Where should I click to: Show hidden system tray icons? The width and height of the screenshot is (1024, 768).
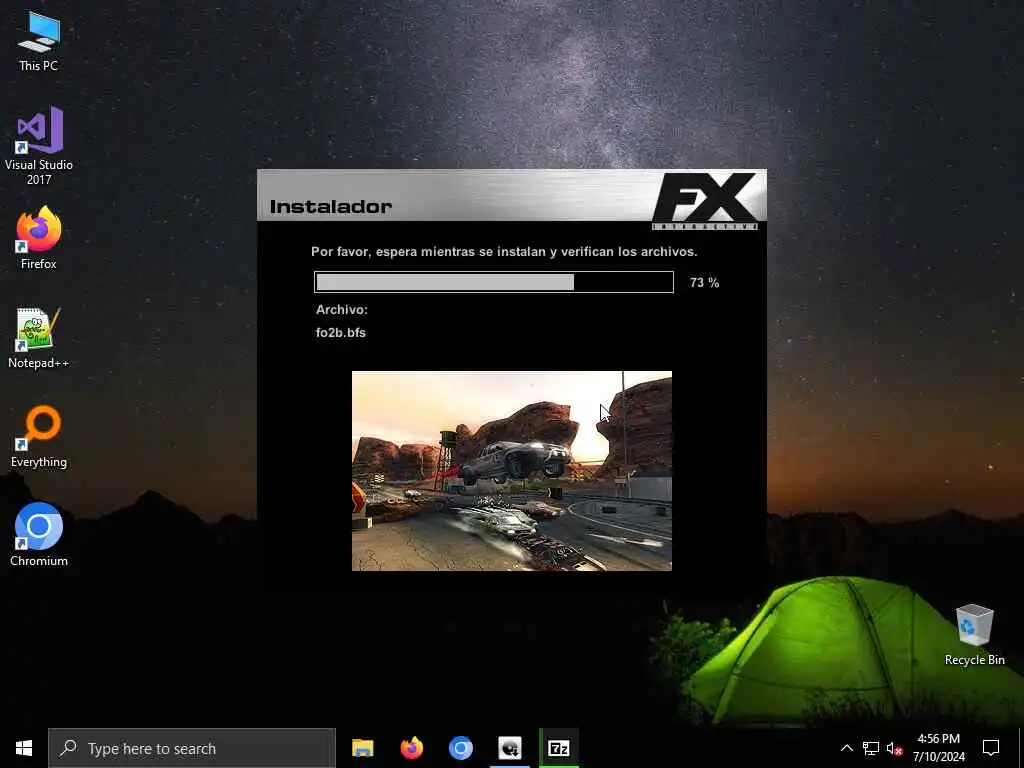(846, 748)
